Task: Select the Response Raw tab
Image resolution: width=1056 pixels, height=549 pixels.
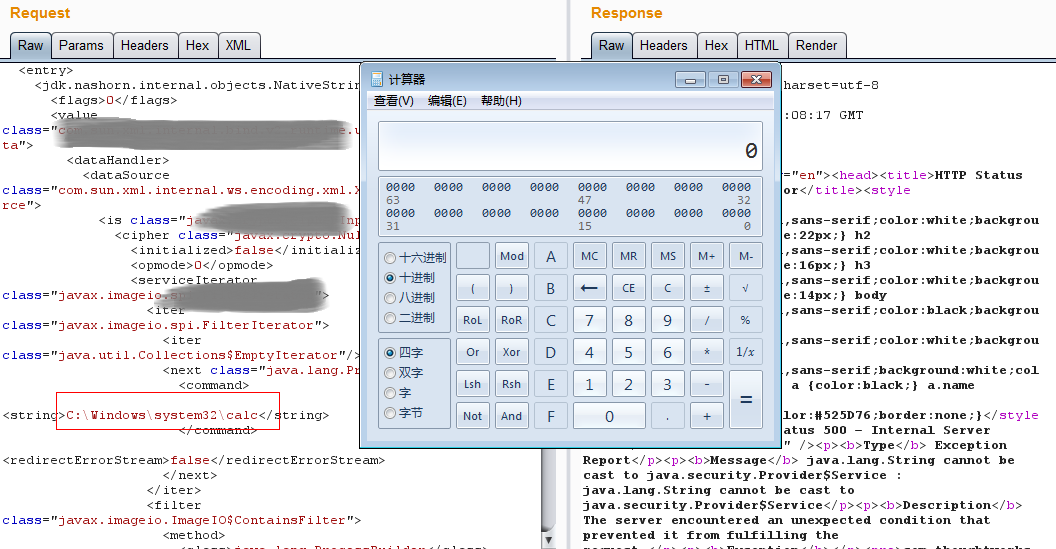Action: [x=612, y=45]
